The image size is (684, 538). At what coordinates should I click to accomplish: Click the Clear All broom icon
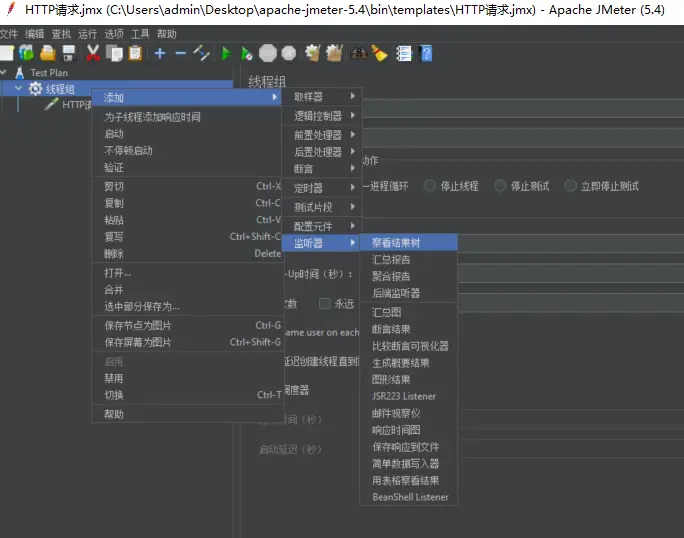point(334,53)
